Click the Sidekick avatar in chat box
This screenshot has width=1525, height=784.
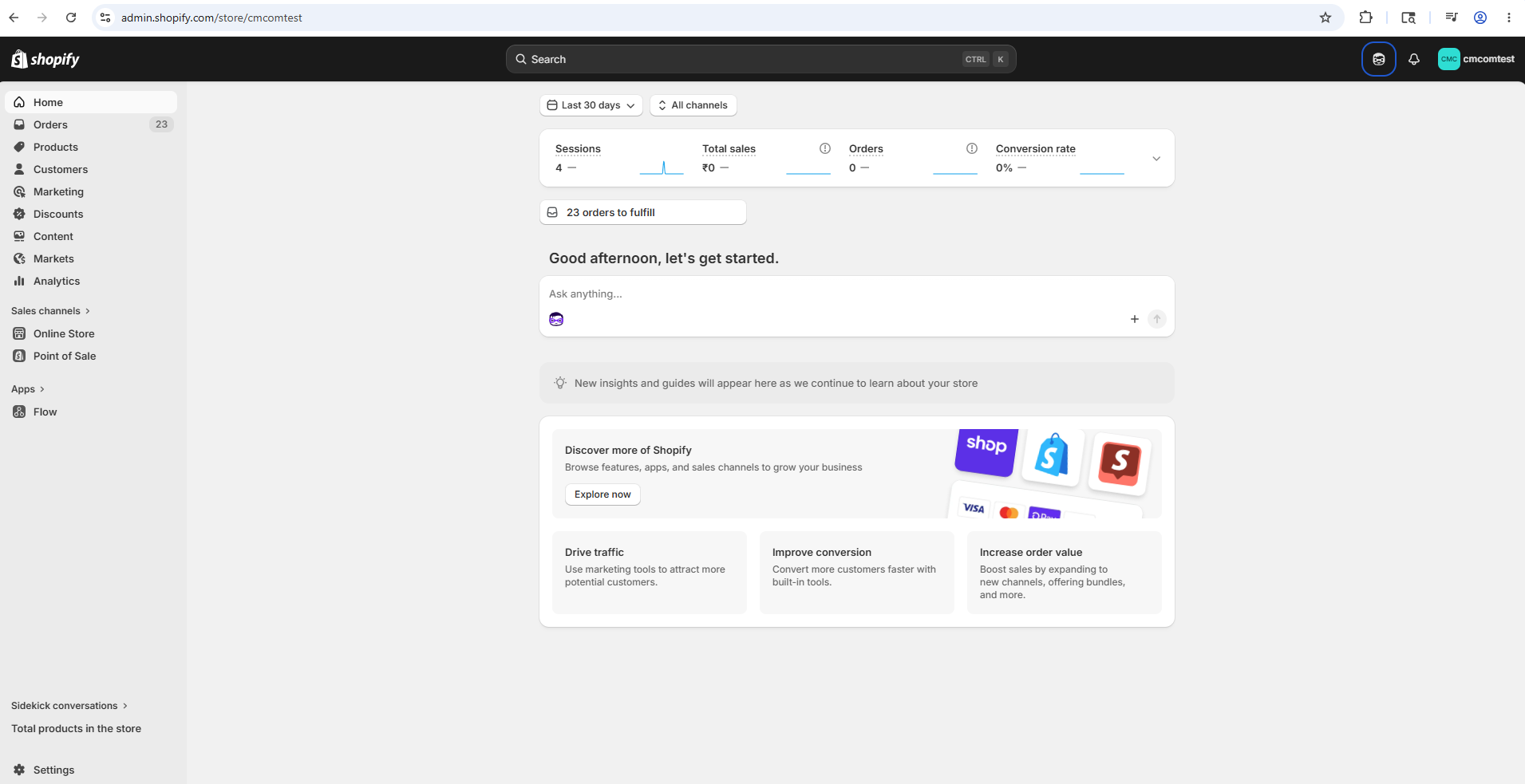coord(556,319)
